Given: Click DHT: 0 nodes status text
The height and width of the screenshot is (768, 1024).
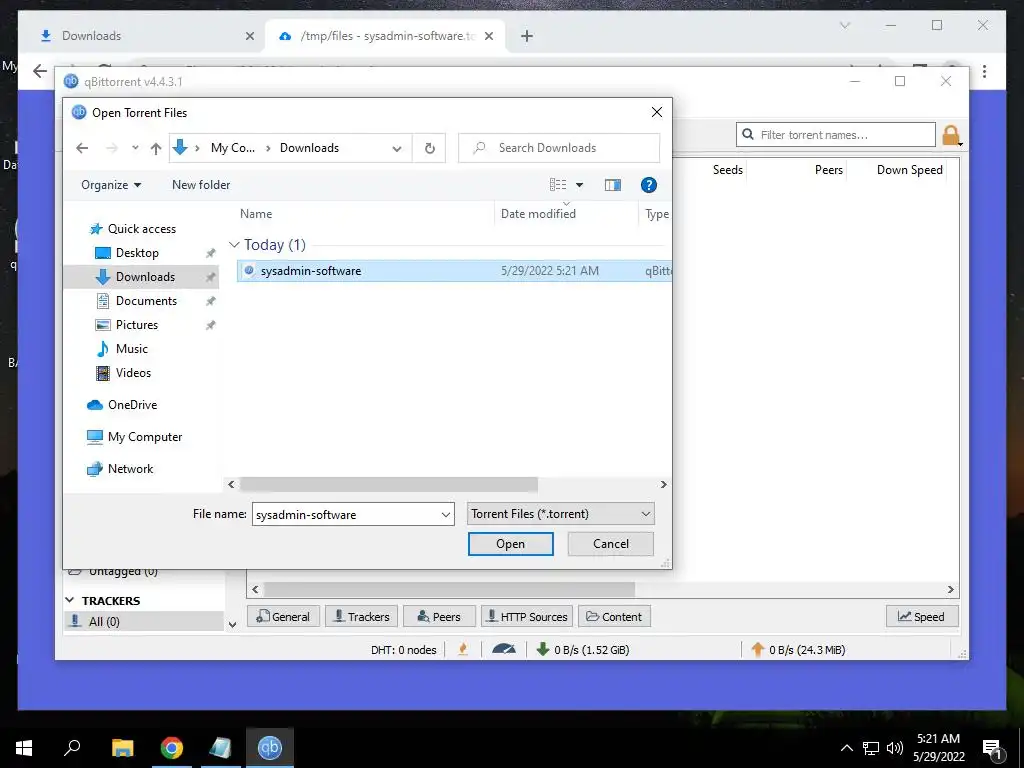Looking at the screenshot, I should [x=404, y=650].
